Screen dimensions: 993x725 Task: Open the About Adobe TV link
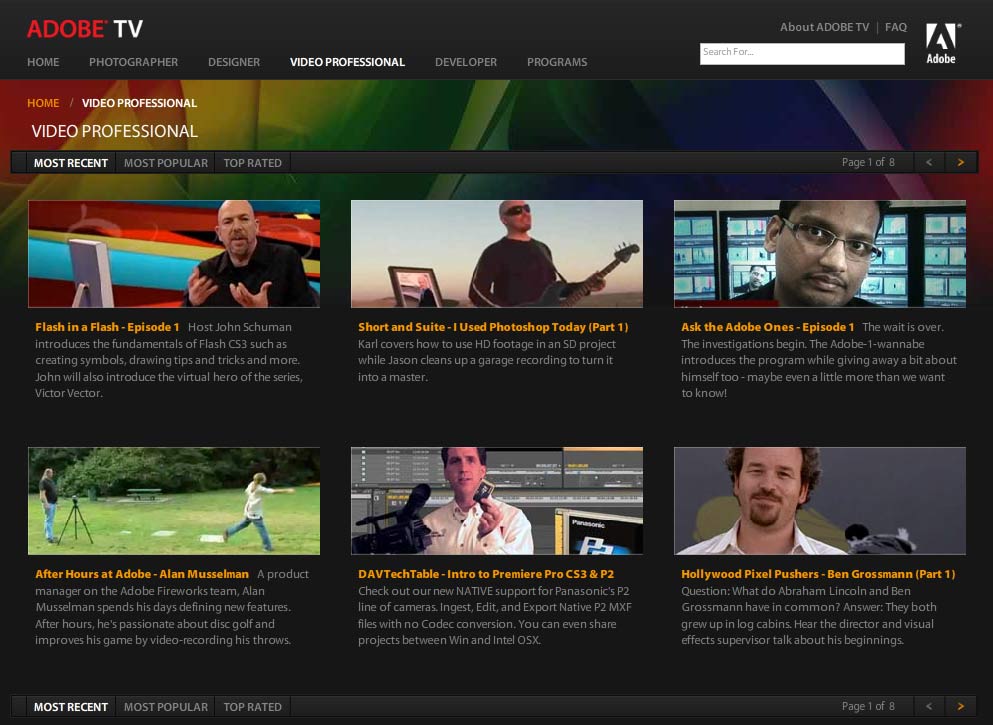[x=825, y=27]
